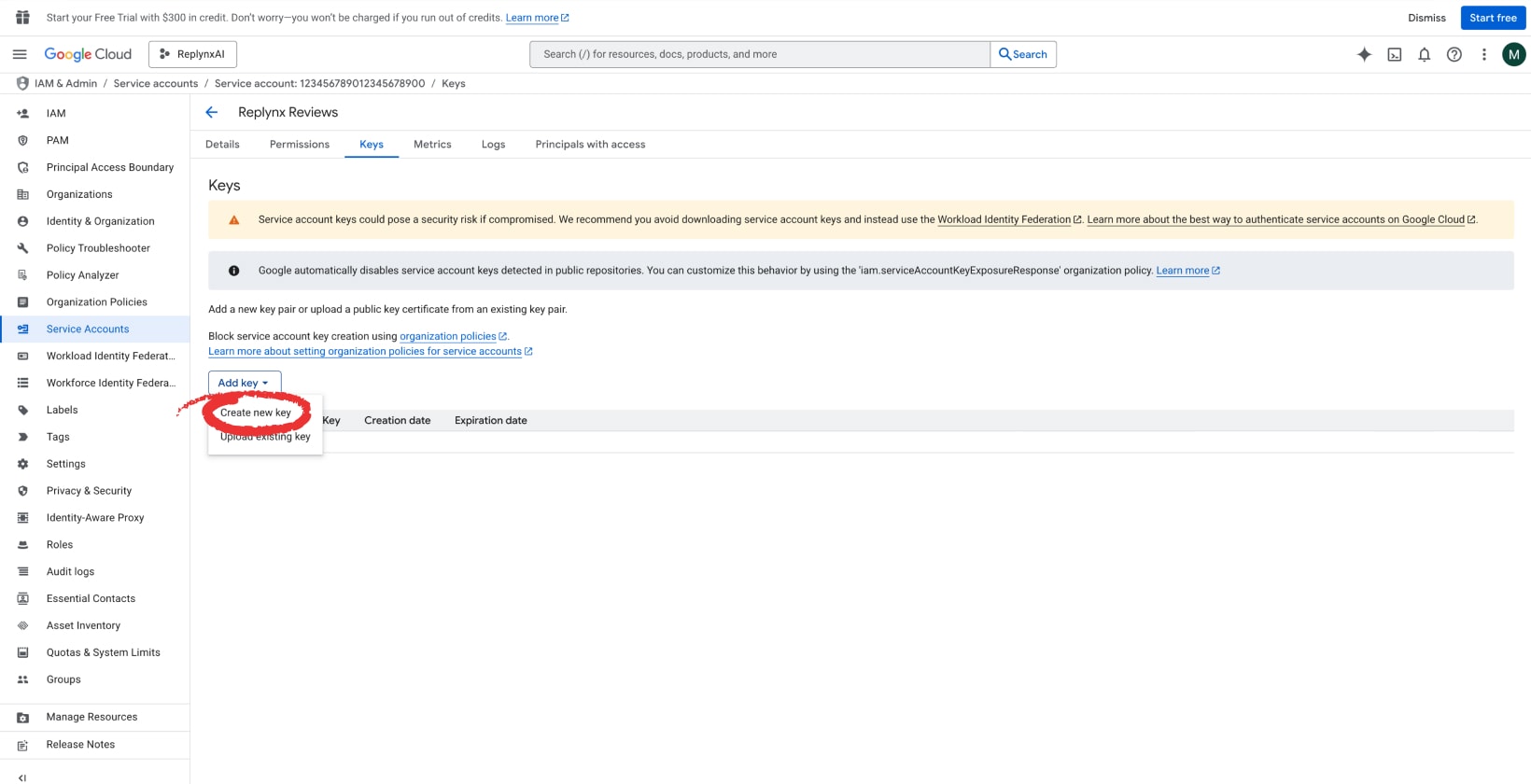Click the Organizations sidebar icon

click(x=22, y=194)
